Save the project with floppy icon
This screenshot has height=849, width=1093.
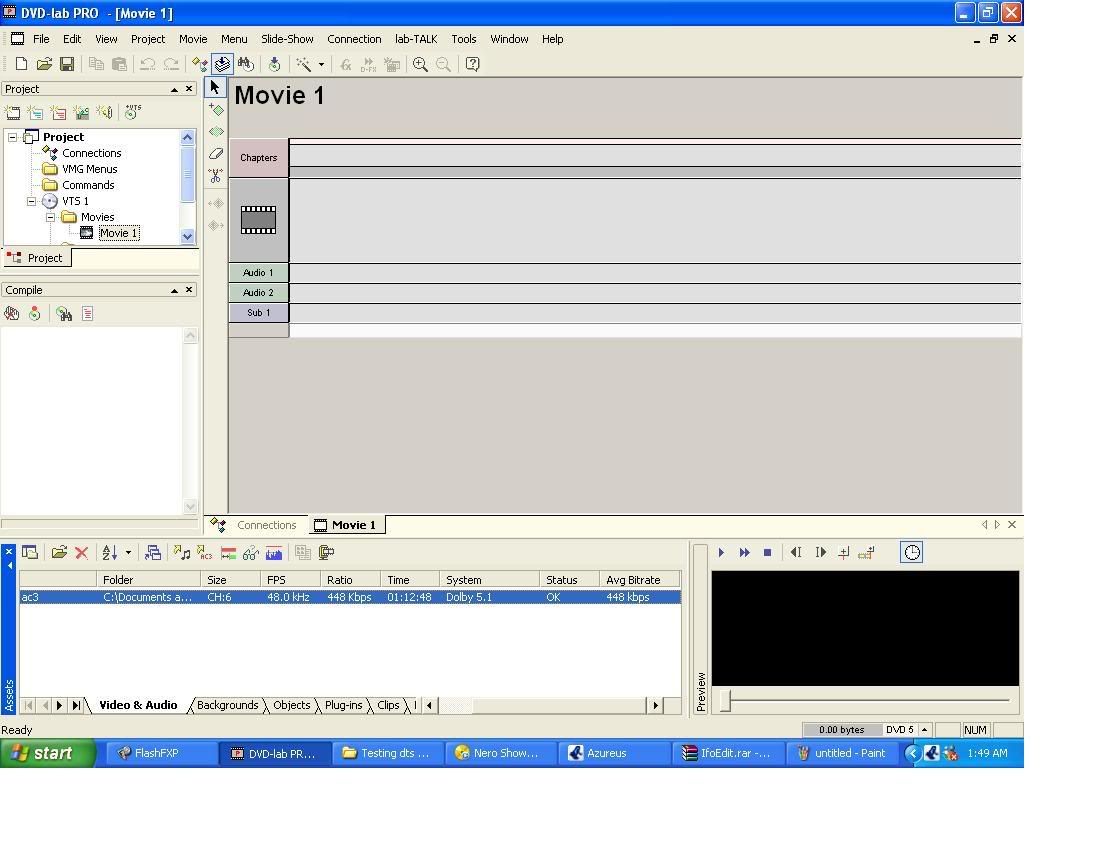[x=67, y=64]
